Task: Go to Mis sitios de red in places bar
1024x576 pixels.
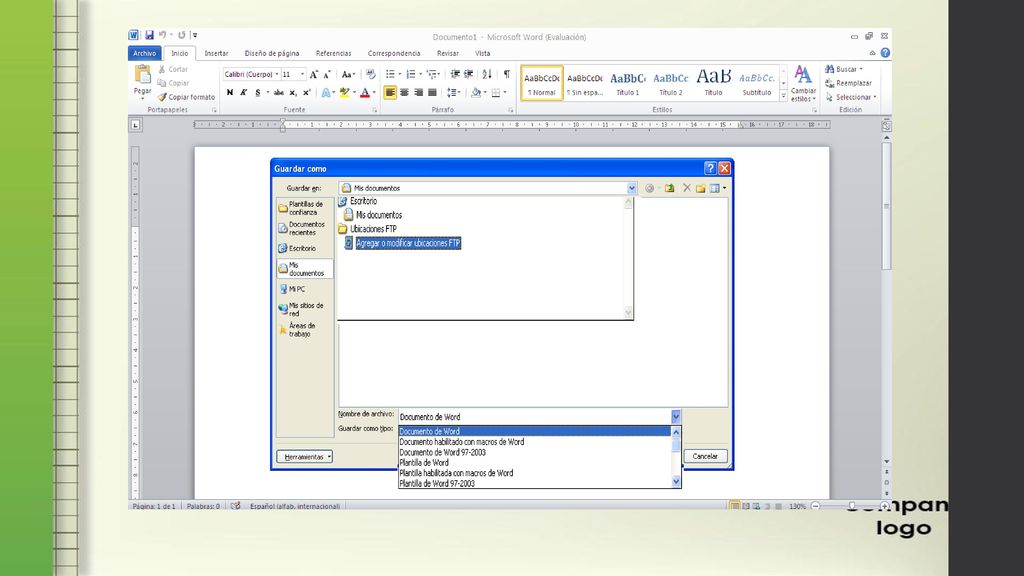Action: [304, 310]
